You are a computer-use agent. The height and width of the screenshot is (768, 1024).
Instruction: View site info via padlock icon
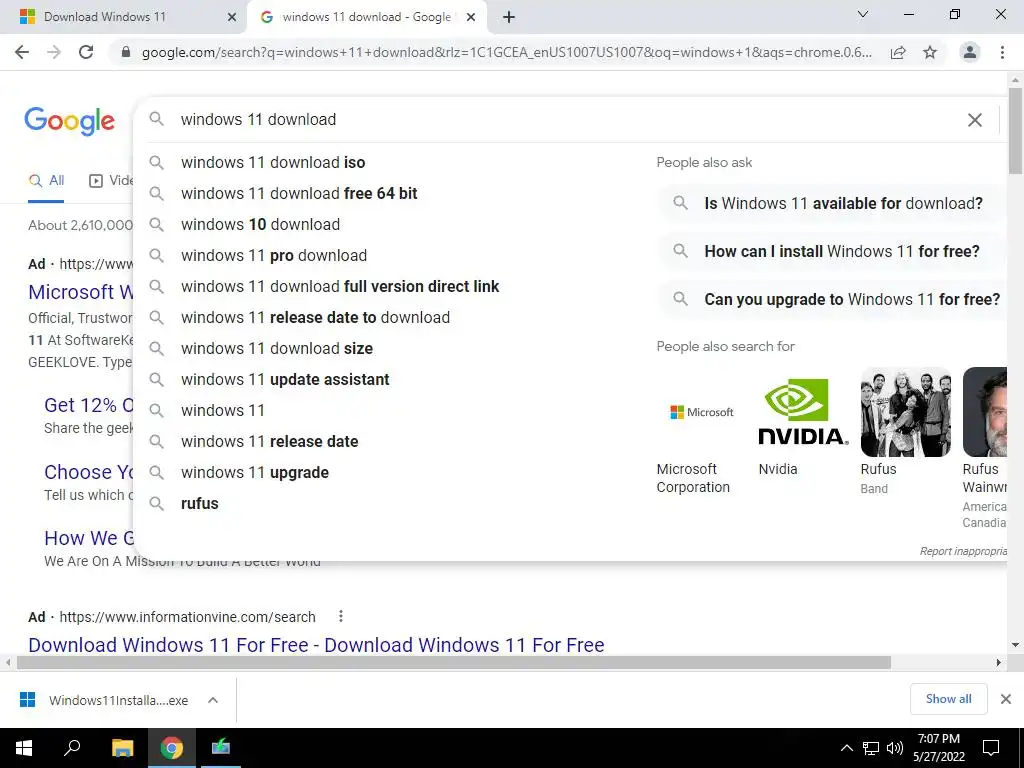tap(126, 52)
